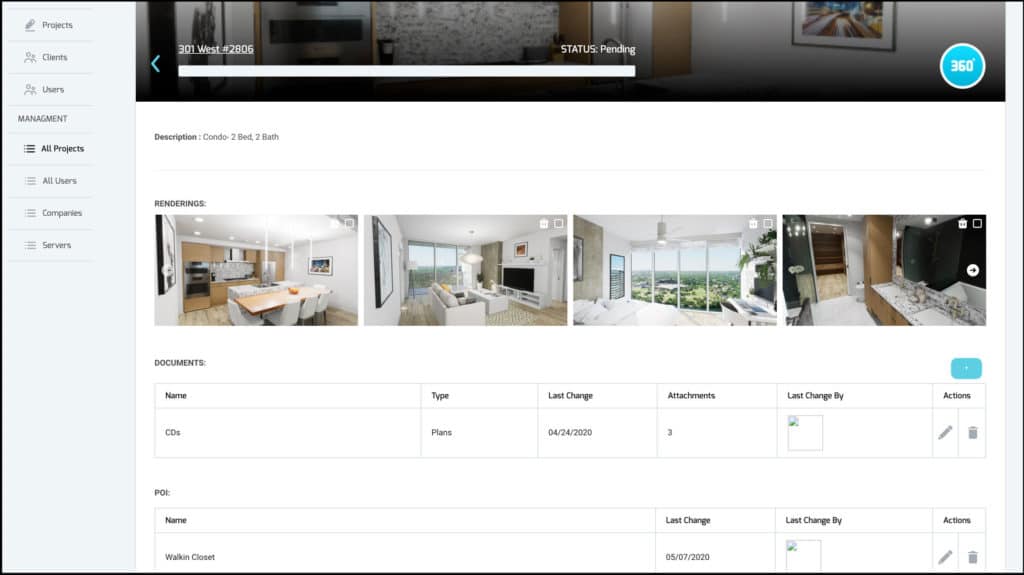Open the living room rendering thumbnail
Image resolution: width=1024 pixels, height=575 pixels.
(466, 271)
